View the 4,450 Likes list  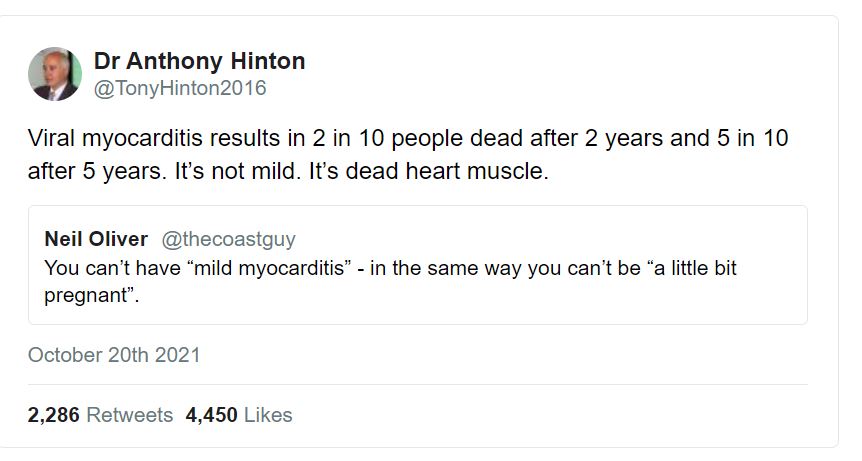click(239, 414)
